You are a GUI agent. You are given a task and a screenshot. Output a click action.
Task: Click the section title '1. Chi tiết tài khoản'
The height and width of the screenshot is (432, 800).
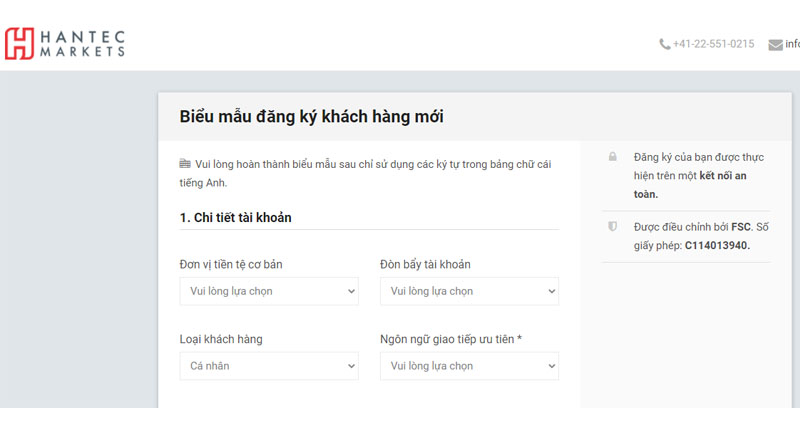click(x=235, y=218)
